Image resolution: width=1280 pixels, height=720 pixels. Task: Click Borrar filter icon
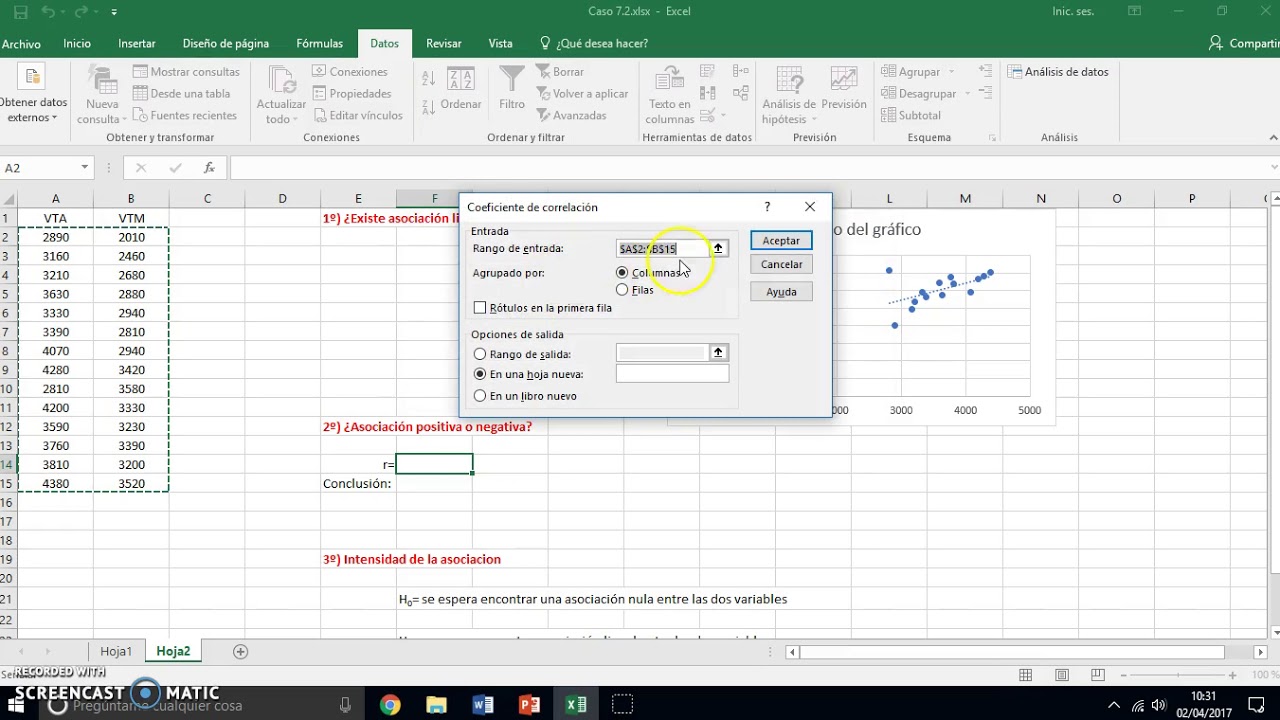point(543,72)
